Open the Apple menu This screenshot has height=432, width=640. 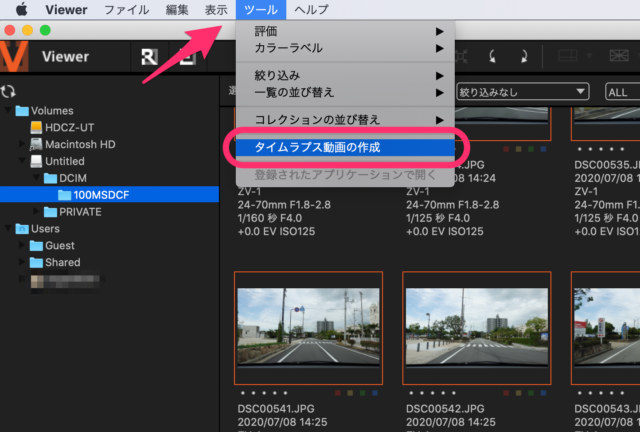click(x=21, y=9)
